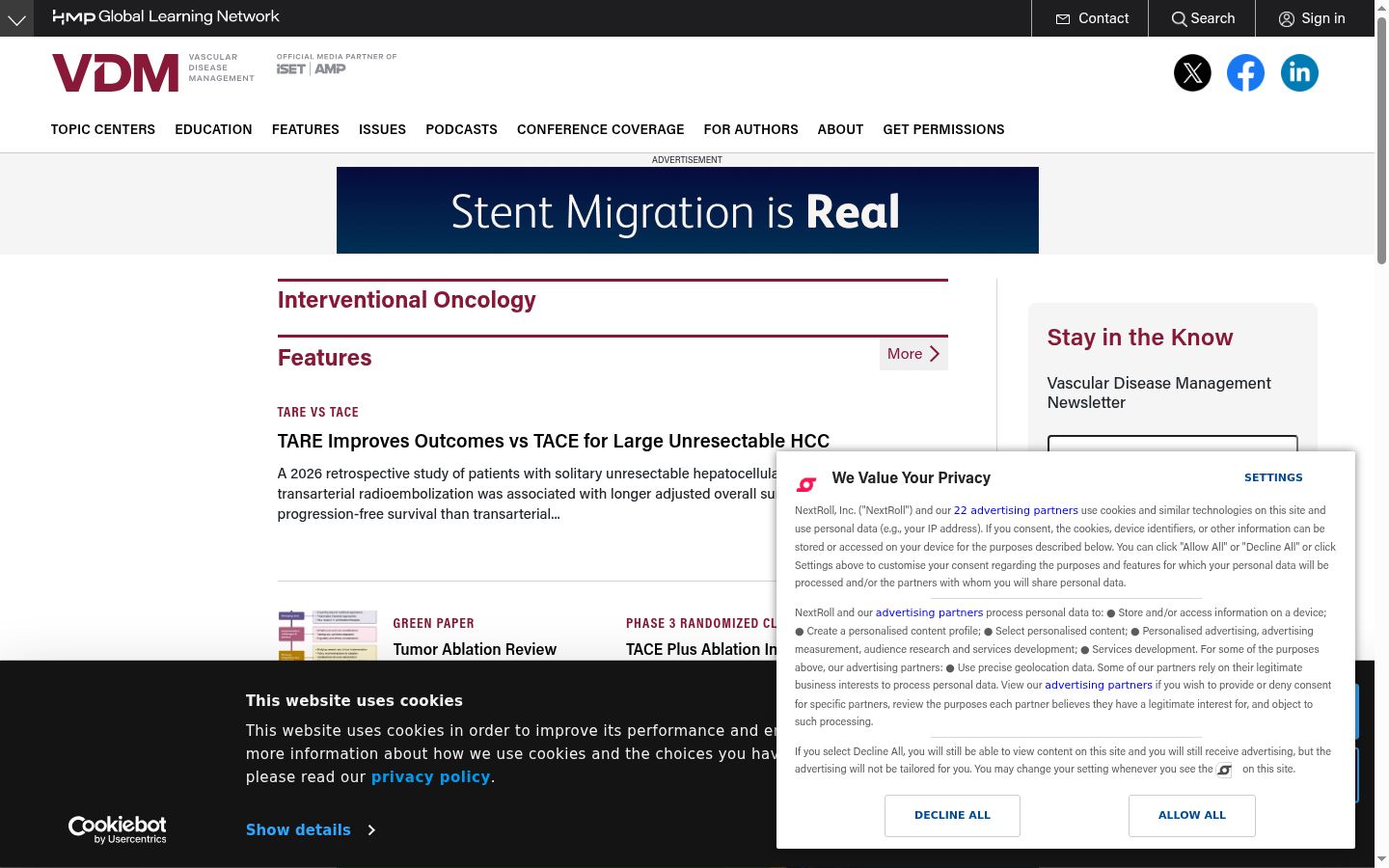The image size is (1389, 868).
Task: Open the Conference Coverage menu
Action: coord(600,129)
